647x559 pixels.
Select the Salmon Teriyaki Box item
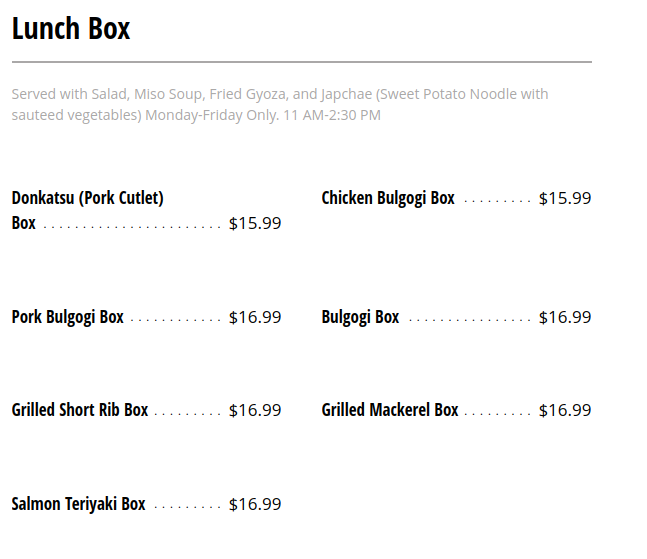[79, 504]
